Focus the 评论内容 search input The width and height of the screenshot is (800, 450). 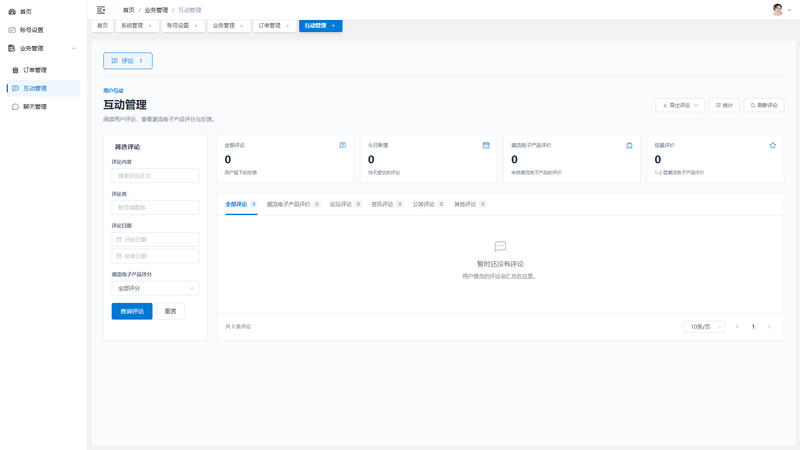[x=155, y=176]
